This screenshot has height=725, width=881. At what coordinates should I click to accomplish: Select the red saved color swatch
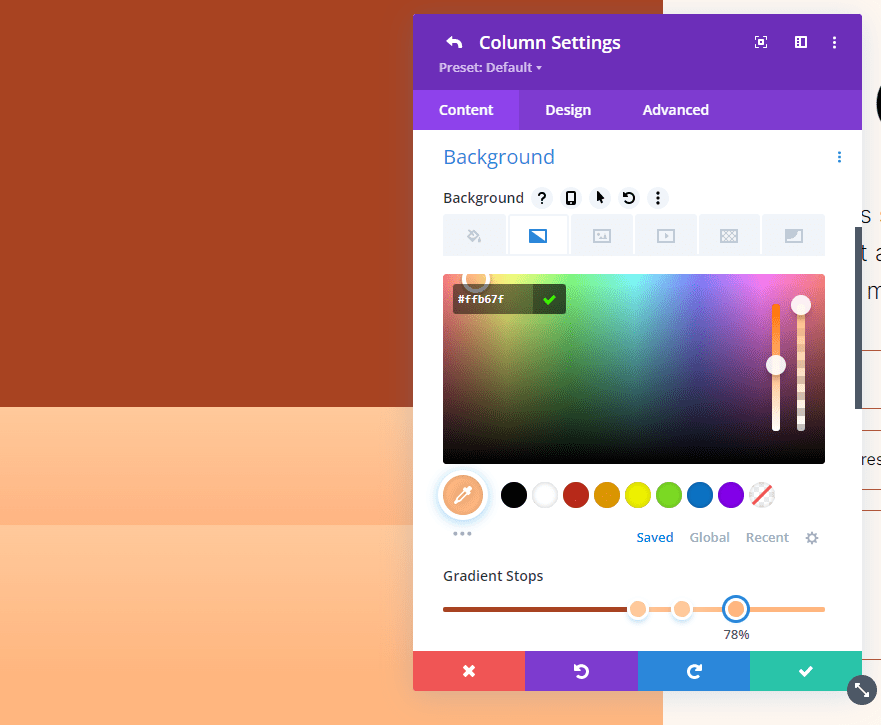576,495
